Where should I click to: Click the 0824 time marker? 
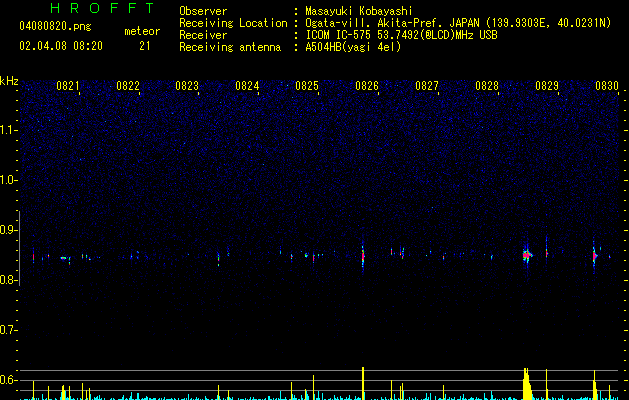[247, 86]
